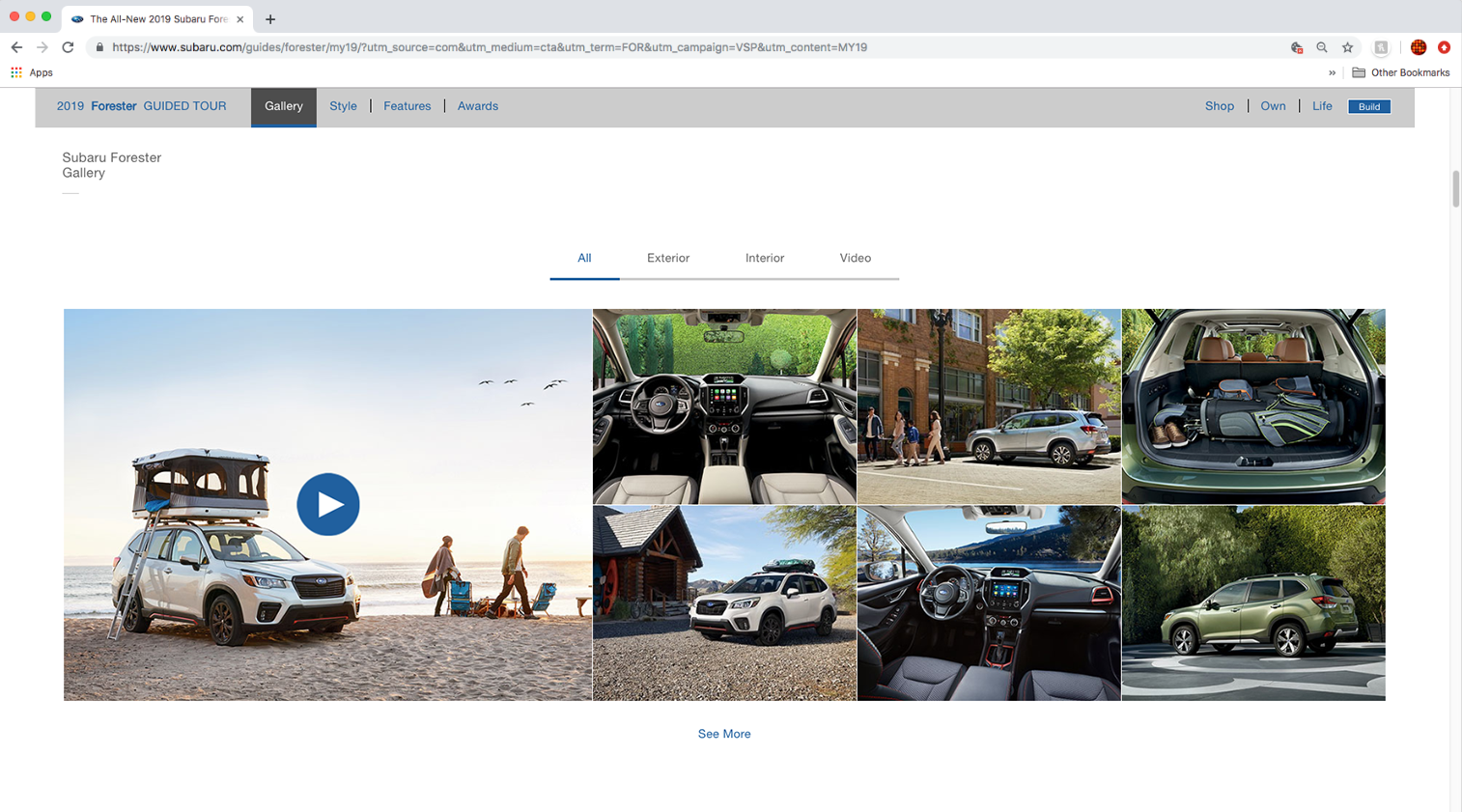
Task: Open the dark sport interior photo
Action: pos(989,603)
